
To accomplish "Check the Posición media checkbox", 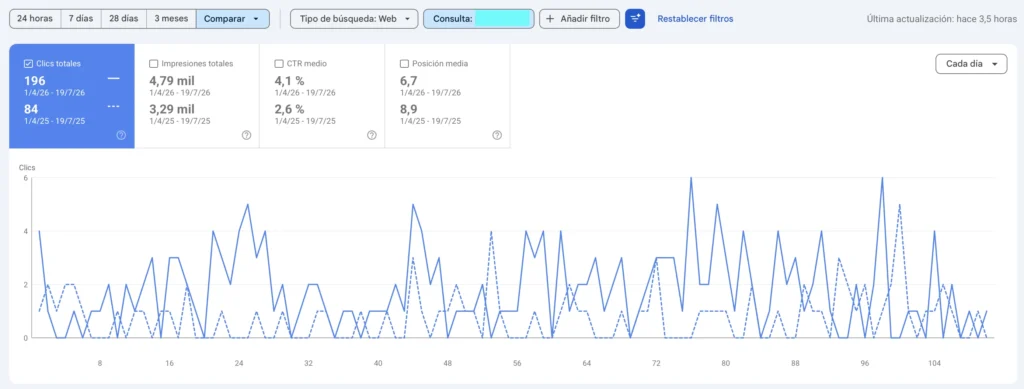I will coord(404,64).
